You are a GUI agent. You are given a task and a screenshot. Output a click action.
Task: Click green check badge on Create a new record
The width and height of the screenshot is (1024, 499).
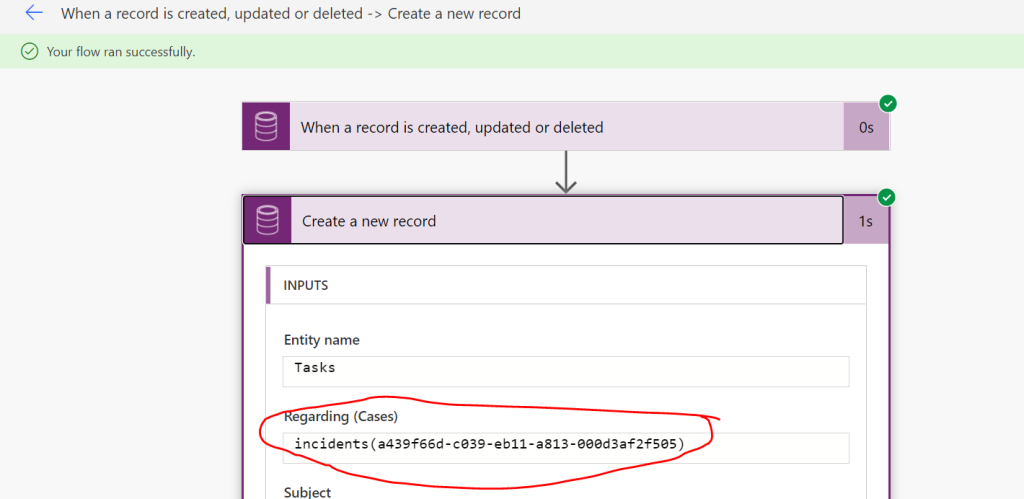[x=887, y=197]
